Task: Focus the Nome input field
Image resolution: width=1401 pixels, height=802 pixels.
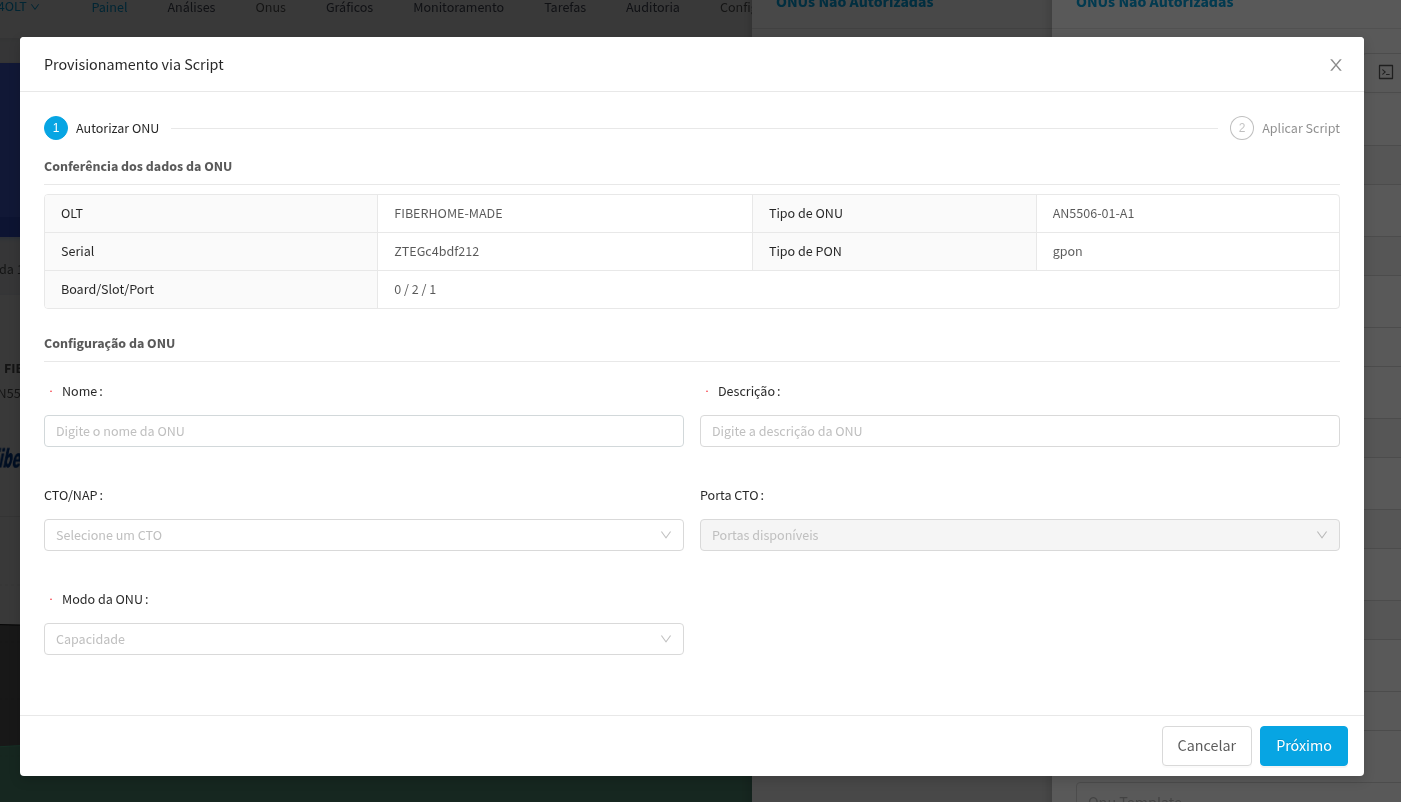Action: pyautogui.click(x=363, y=431)
